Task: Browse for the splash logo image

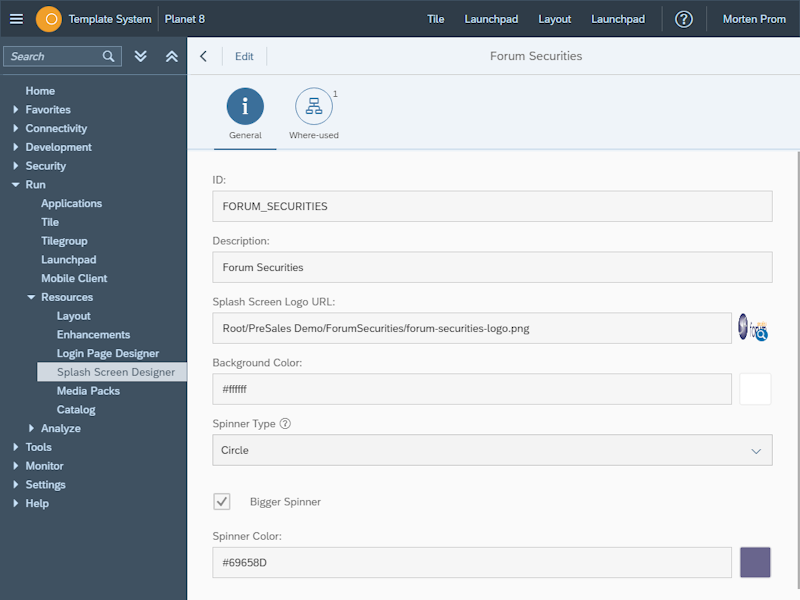Action: (x=753, y=328)
